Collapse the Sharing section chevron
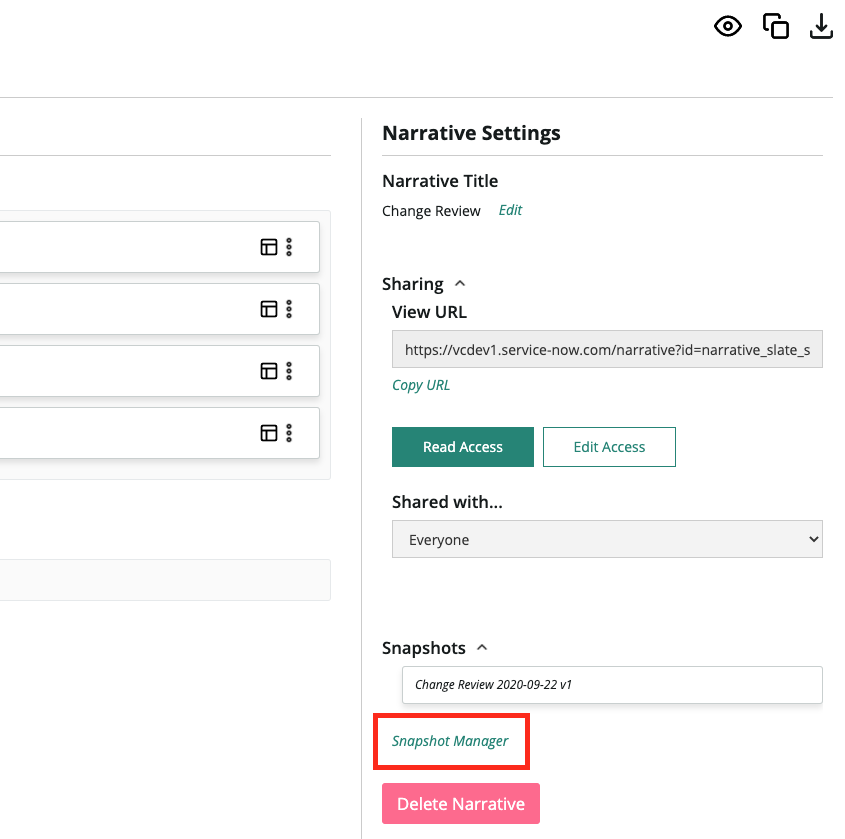The height and width of the screenshot is (839, 845). [460, 283]
